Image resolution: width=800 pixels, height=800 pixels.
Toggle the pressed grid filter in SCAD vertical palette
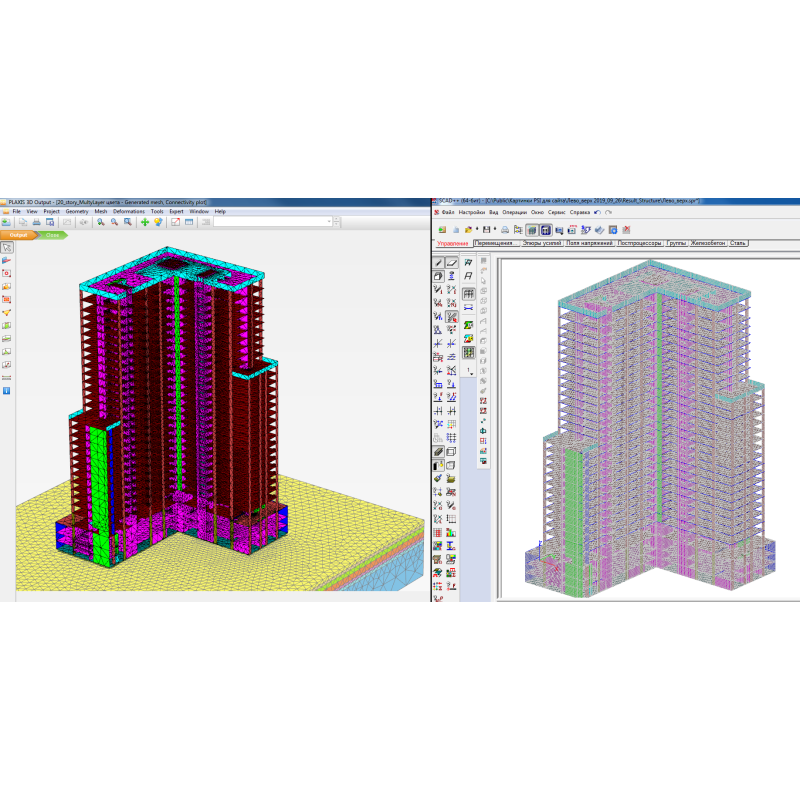click(468, 353)
